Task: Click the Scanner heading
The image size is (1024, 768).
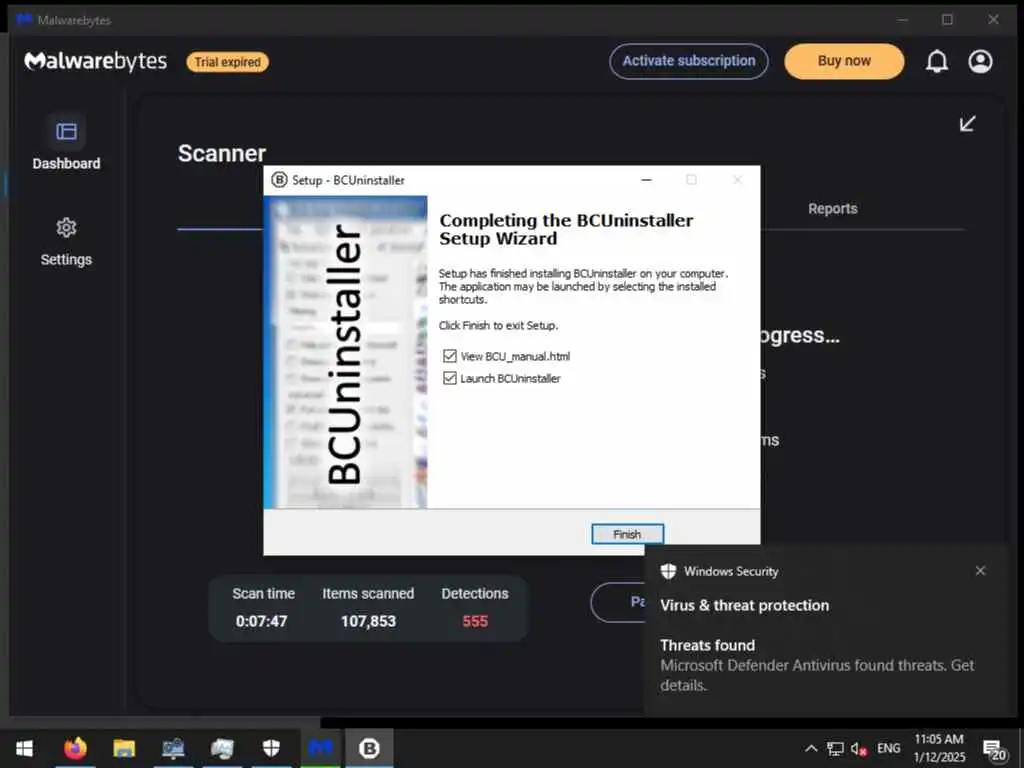Action: pyautogui.click(x=222, y=153)
